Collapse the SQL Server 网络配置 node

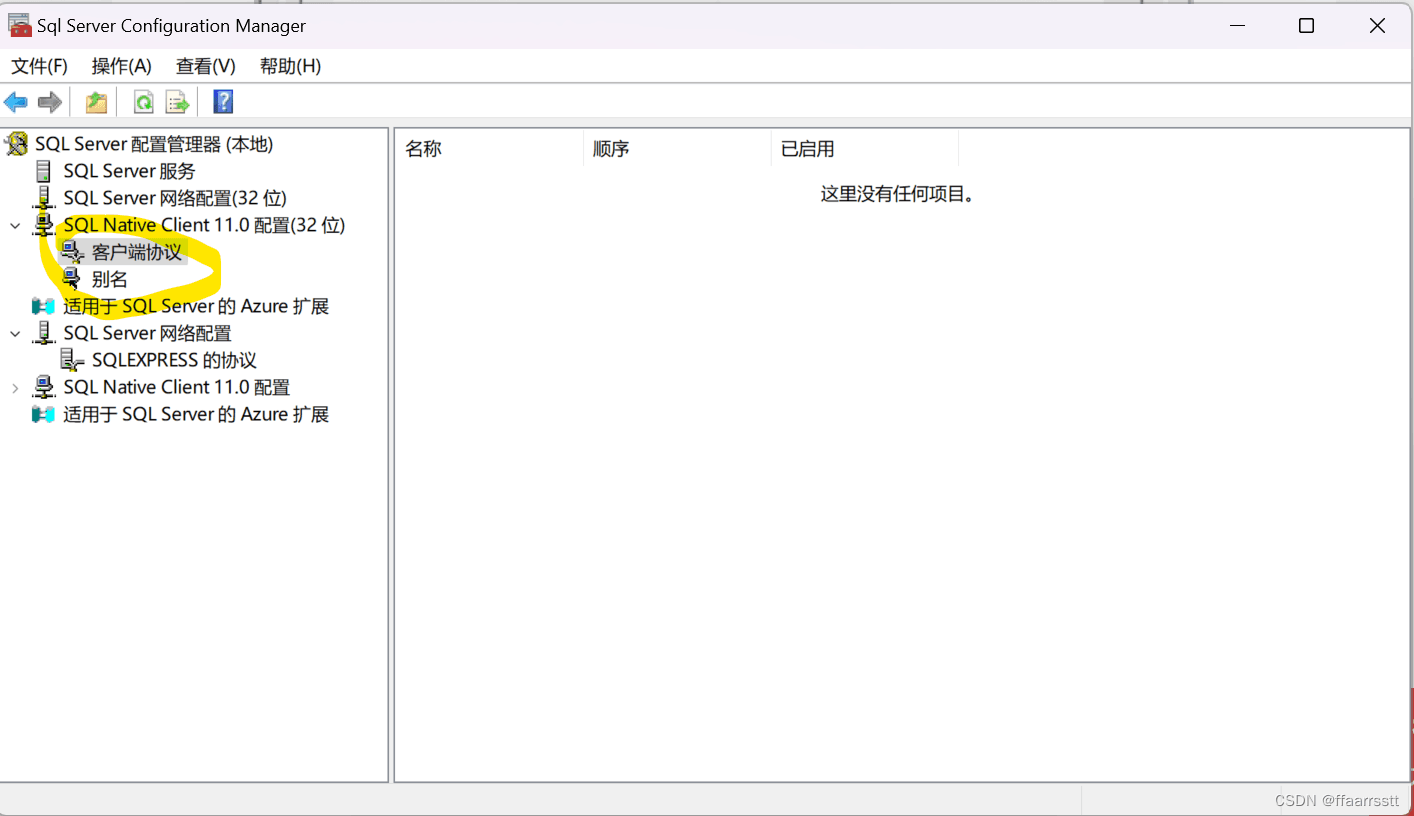pos(15,334)
